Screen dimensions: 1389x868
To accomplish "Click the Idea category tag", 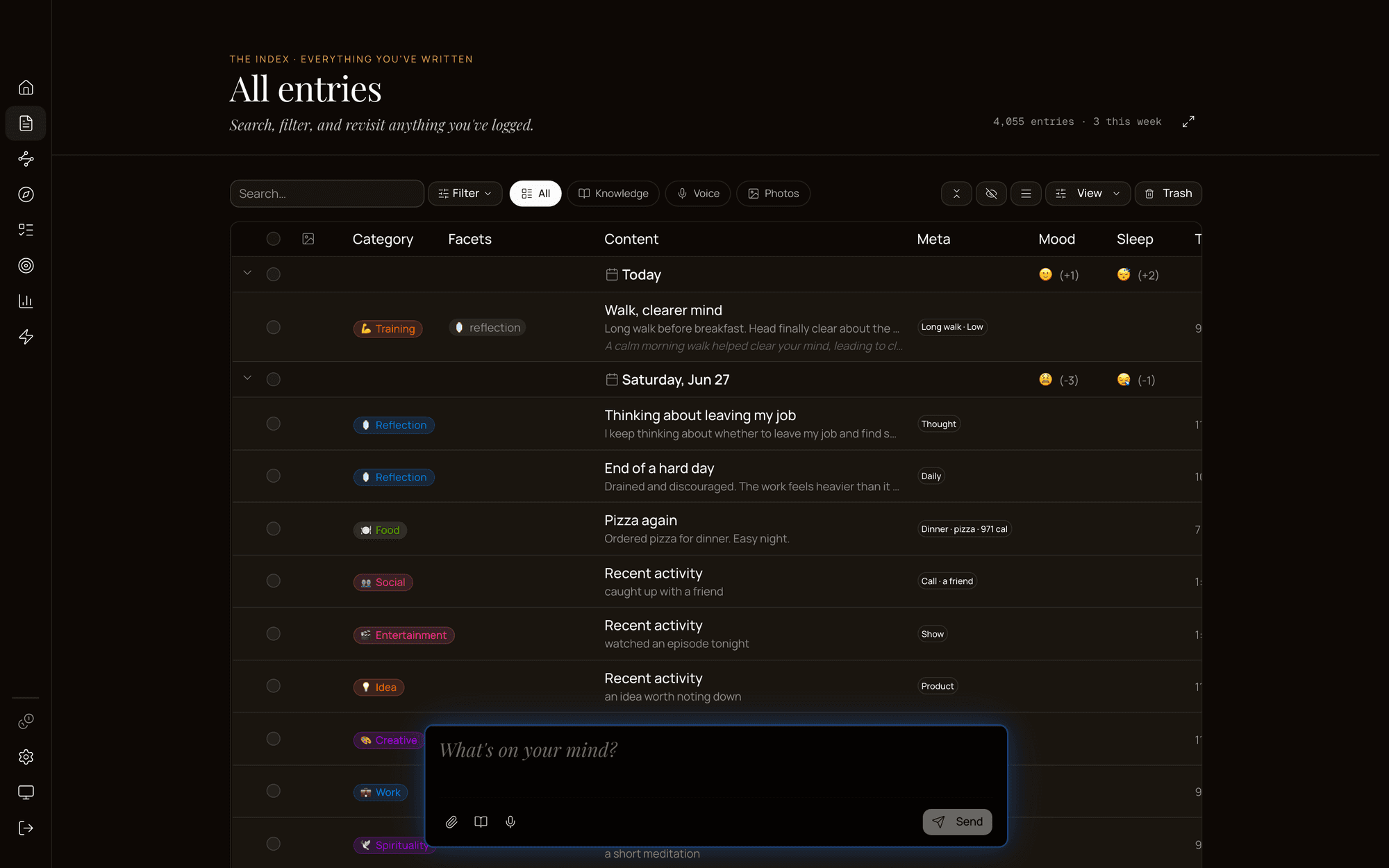I will [379, 687].
